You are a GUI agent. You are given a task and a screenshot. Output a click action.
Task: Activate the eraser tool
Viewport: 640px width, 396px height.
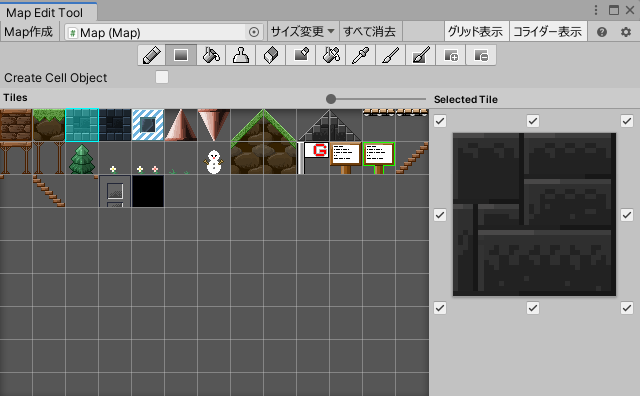(271, 55)
